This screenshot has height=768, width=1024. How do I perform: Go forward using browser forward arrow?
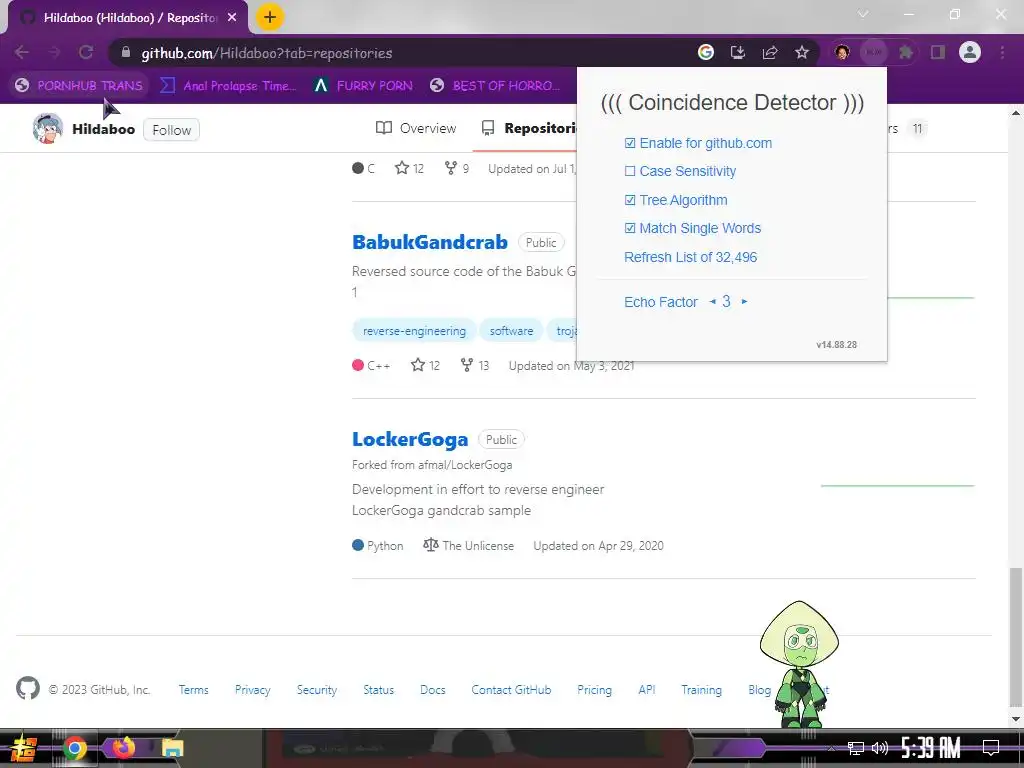coord(54,52)
